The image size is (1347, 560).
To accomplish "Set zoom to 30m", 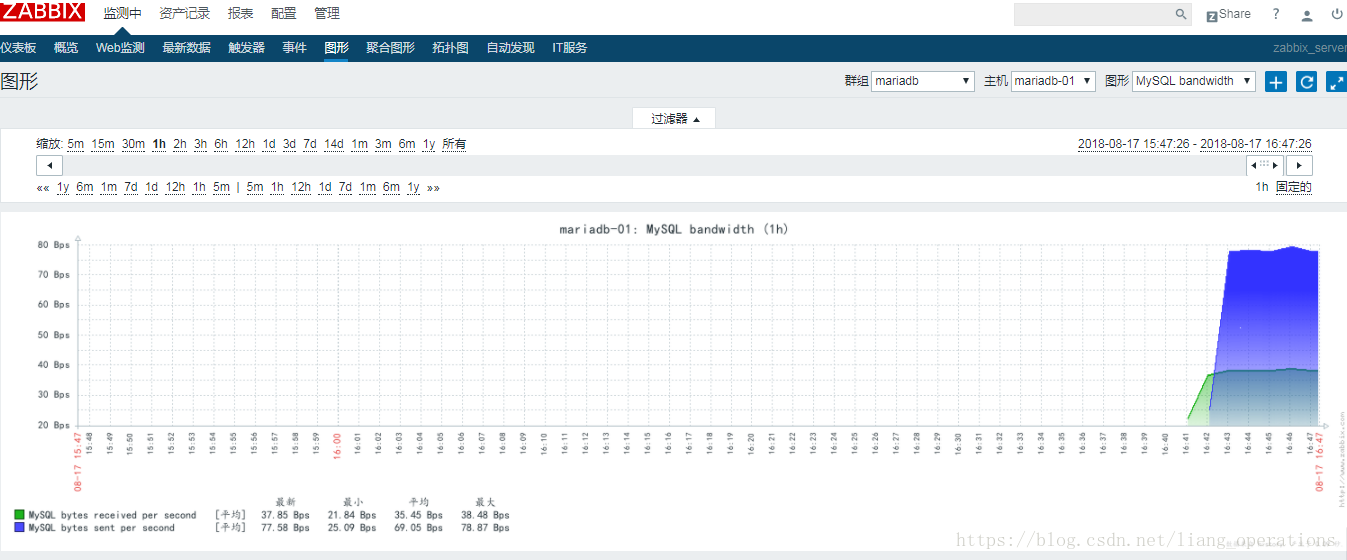I will [x=134, y=144].
